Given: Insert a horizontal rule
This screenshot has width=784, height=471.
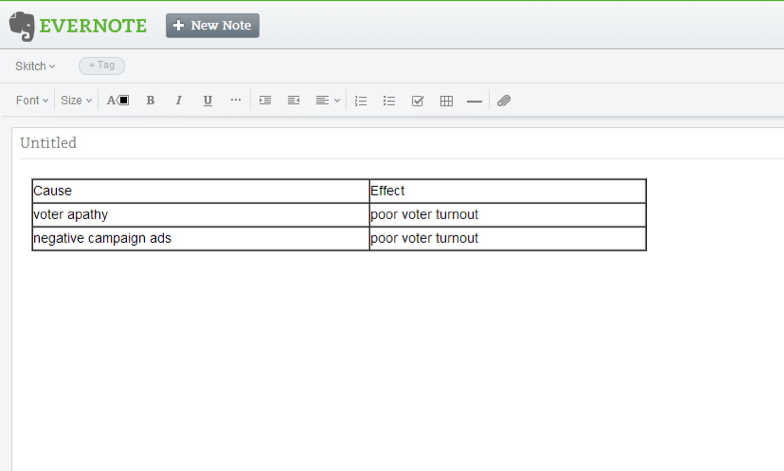Looking at the screenshot, I should (x=474, y=100).
